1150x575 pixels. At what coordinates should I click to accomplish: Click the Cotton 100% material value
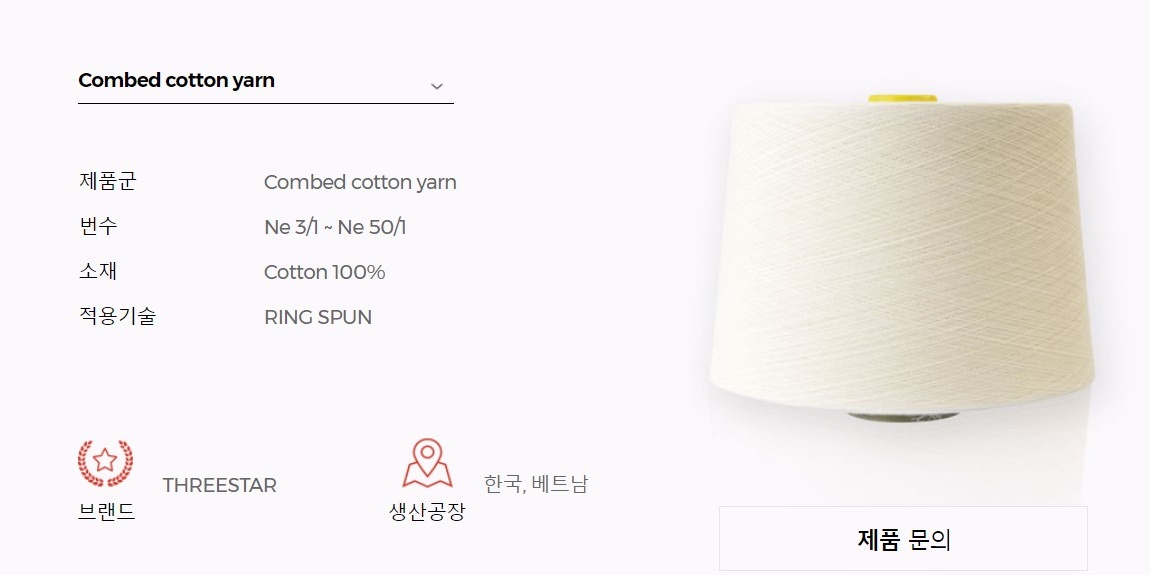(x=324, y=272)
